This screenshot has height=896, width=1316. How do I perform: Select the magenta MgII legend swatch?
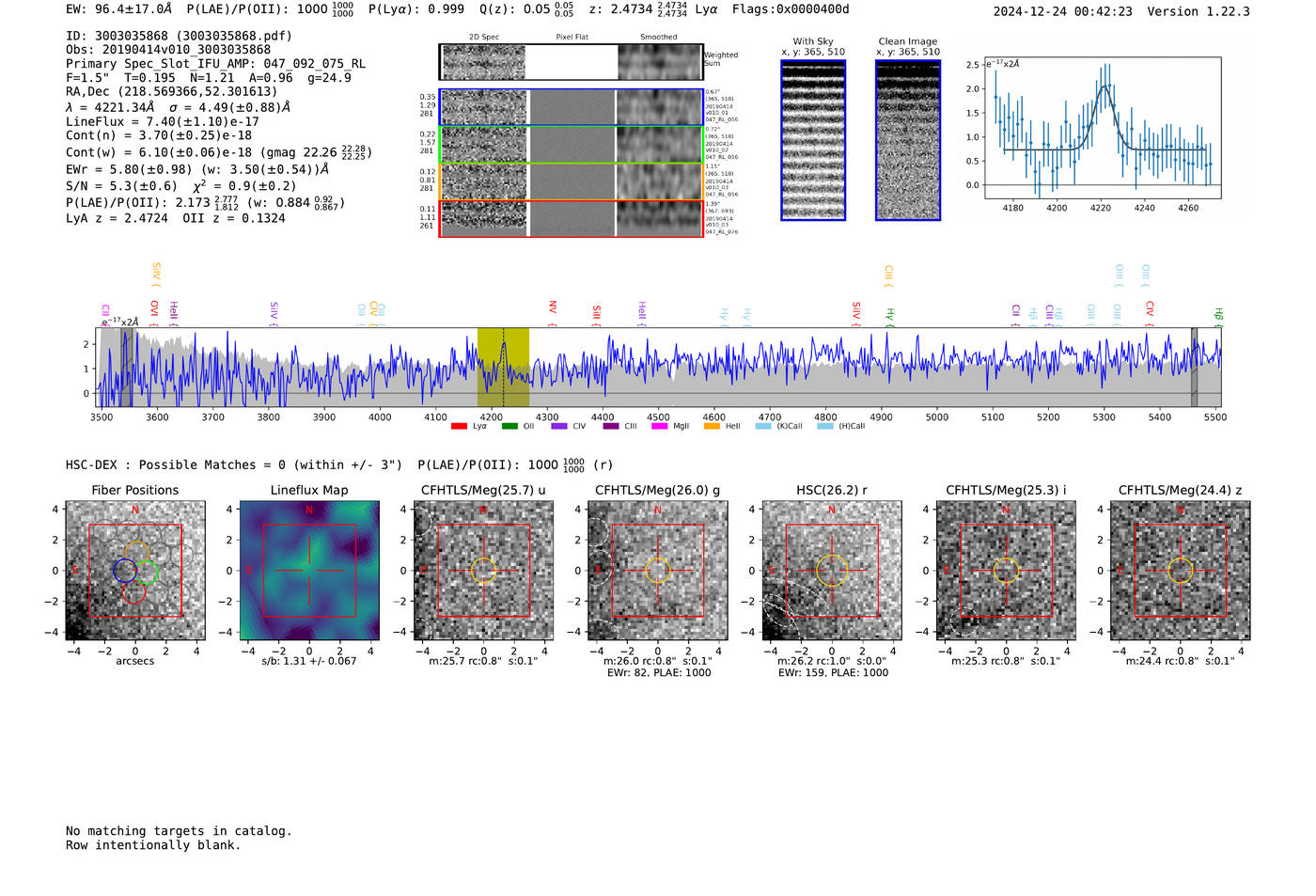(x=660, y=426)
